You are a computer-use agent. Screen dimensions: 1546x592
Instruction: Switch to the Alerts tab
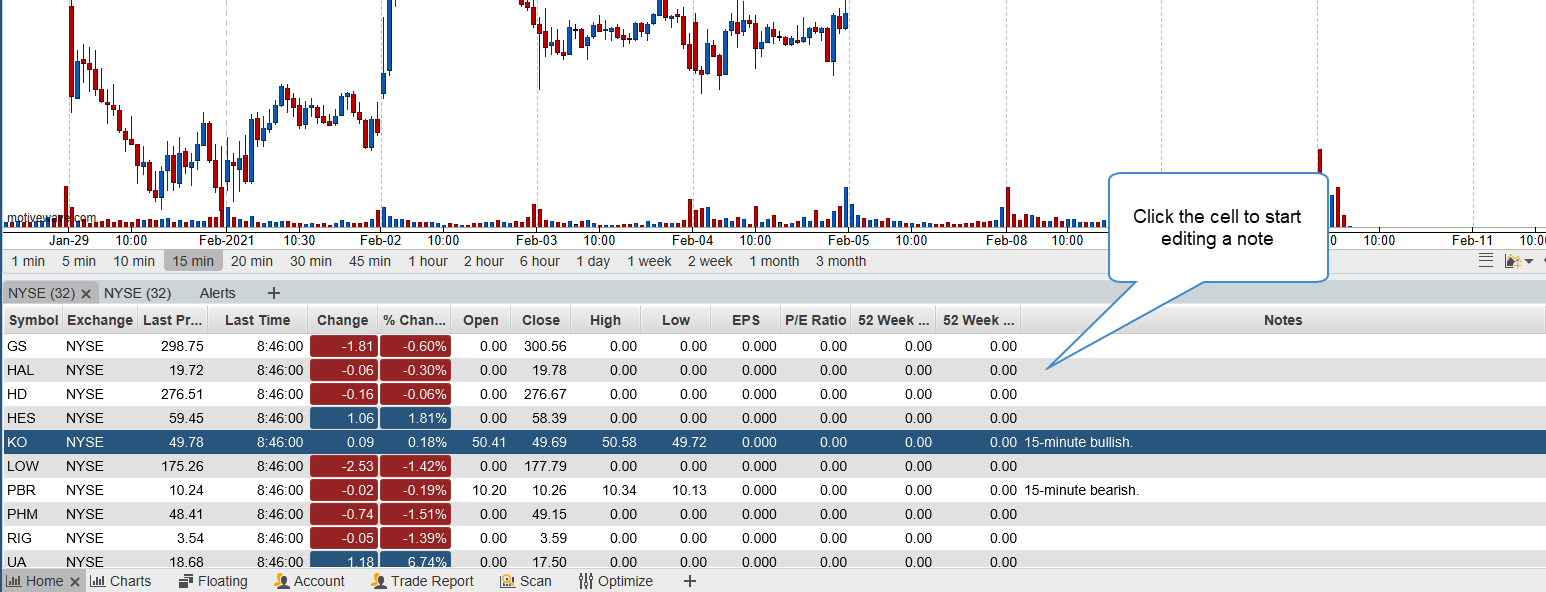pos(217,293)
